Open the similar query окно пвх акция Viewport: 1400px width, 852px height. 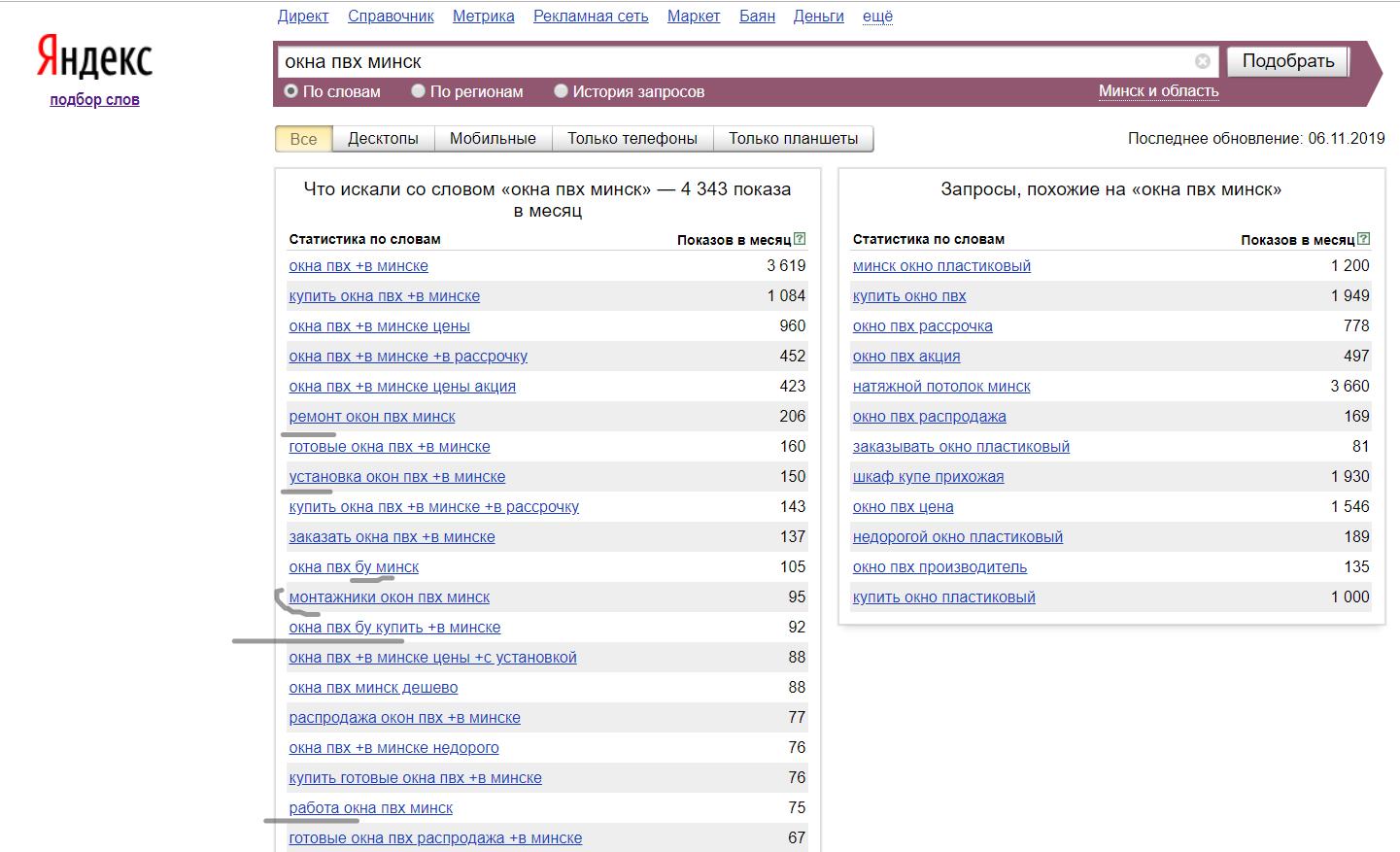tap(906, 357)
